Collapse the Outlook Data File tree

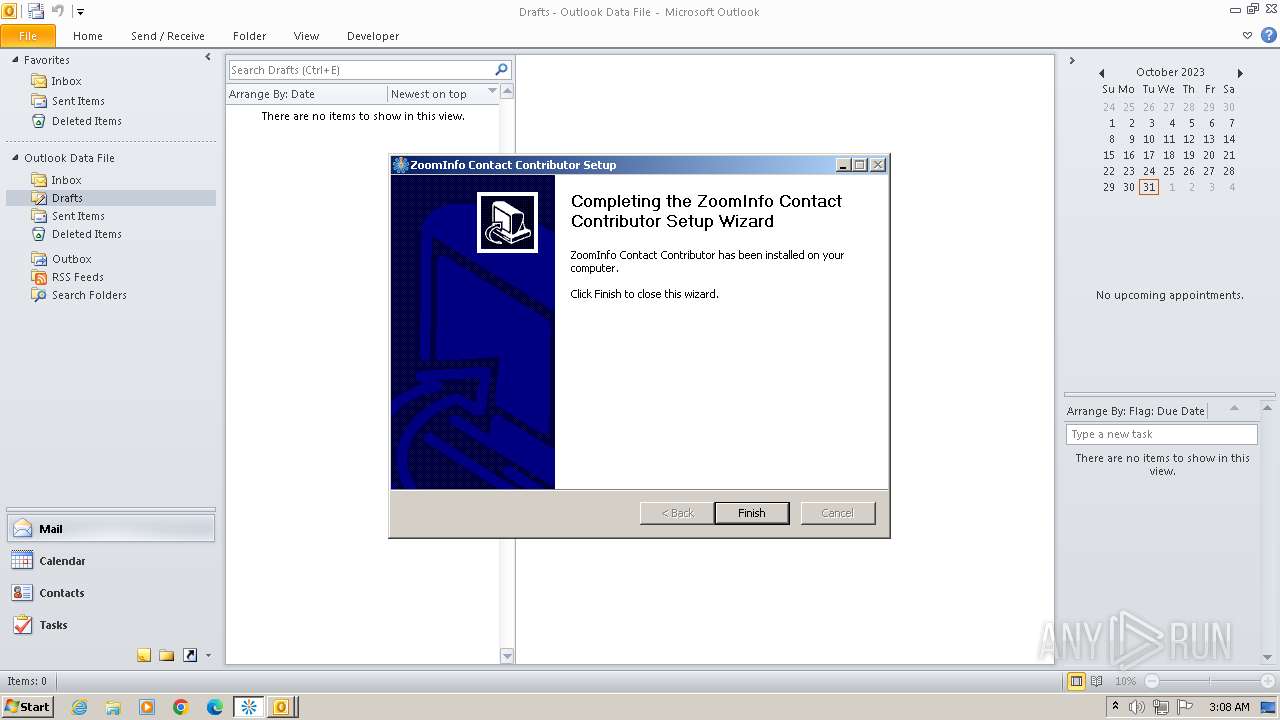(15, 158)
